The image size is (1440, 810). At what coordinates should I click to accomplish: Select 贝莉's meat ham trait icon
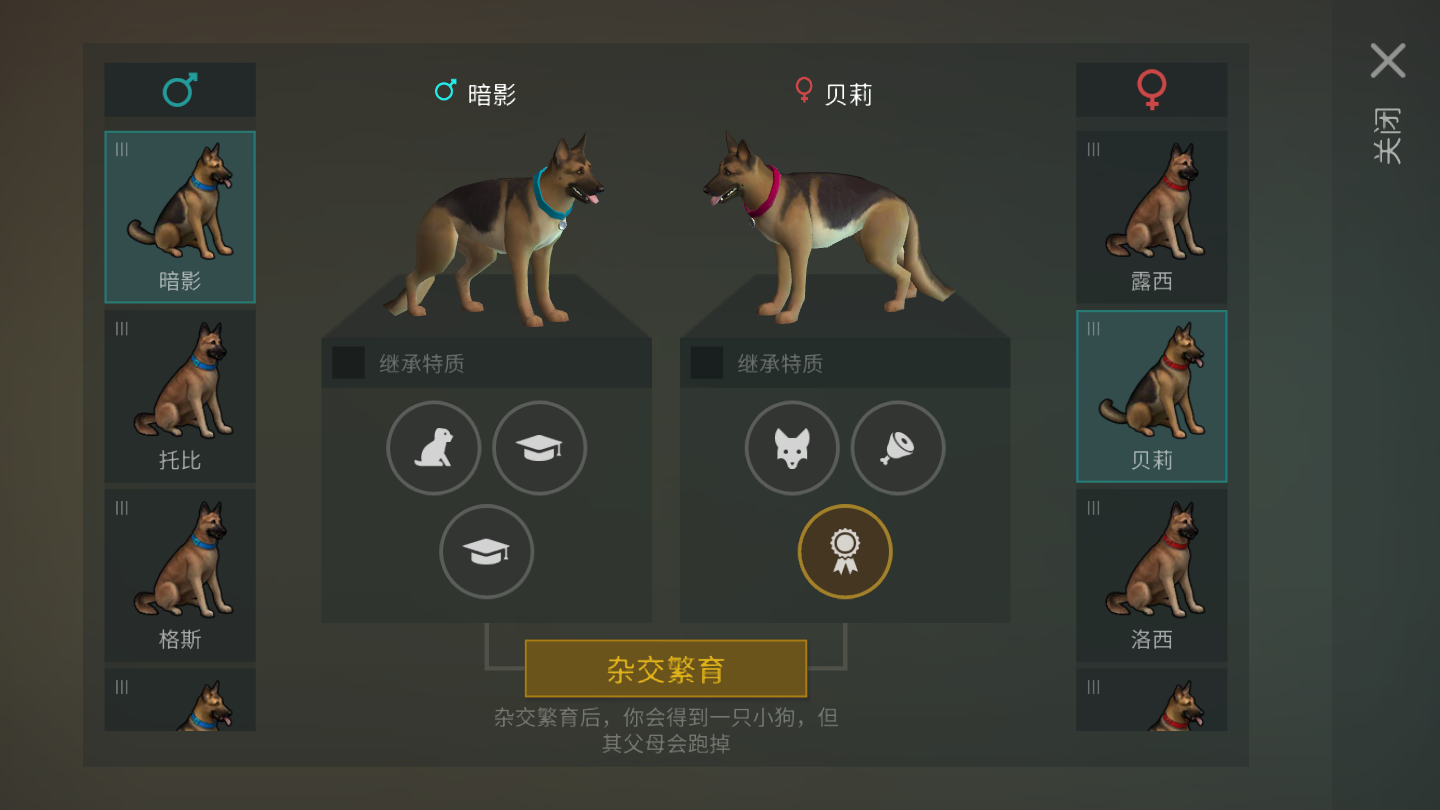(x=898, y=448)
